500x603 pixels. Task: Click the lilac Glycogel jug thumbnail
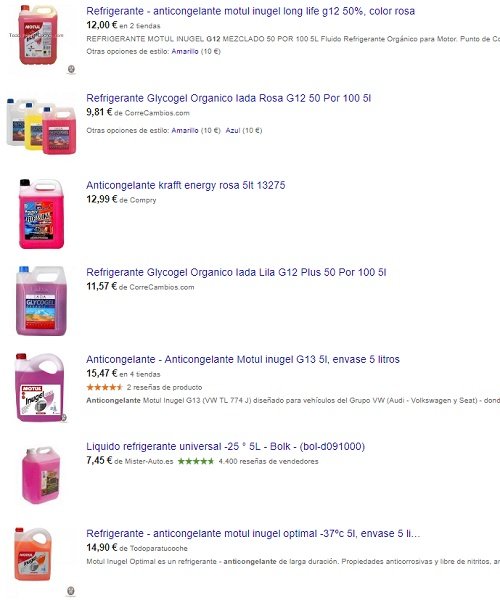[41, 301]
